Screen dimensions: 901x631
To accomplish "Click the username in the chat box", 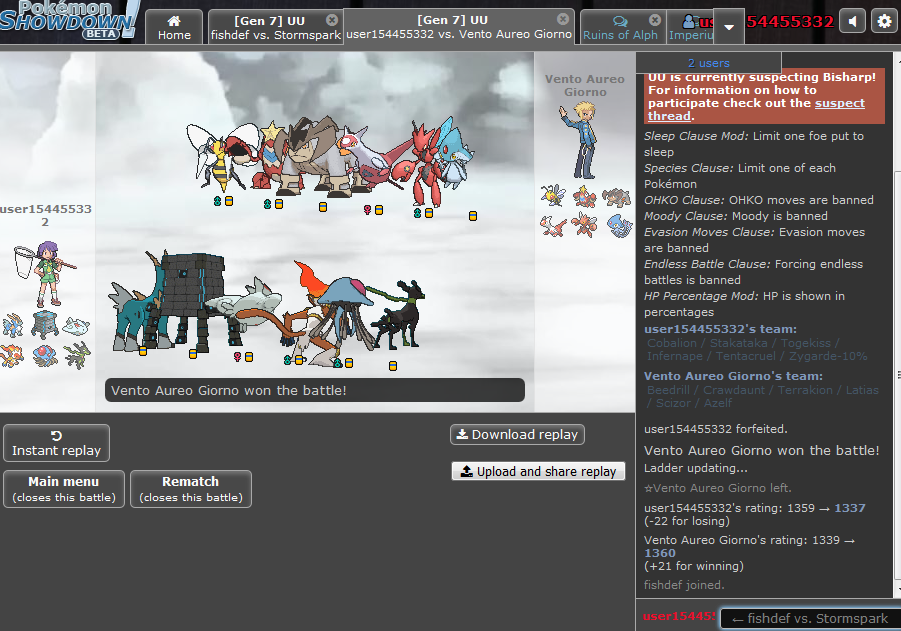I will coord(679,616).
